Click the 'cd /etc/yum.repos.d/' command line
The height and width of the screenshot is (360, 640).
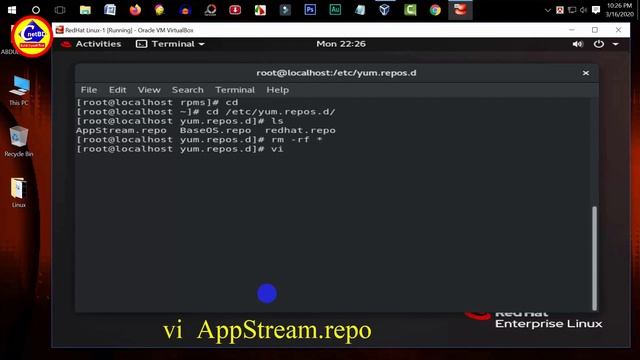point(206,112)
